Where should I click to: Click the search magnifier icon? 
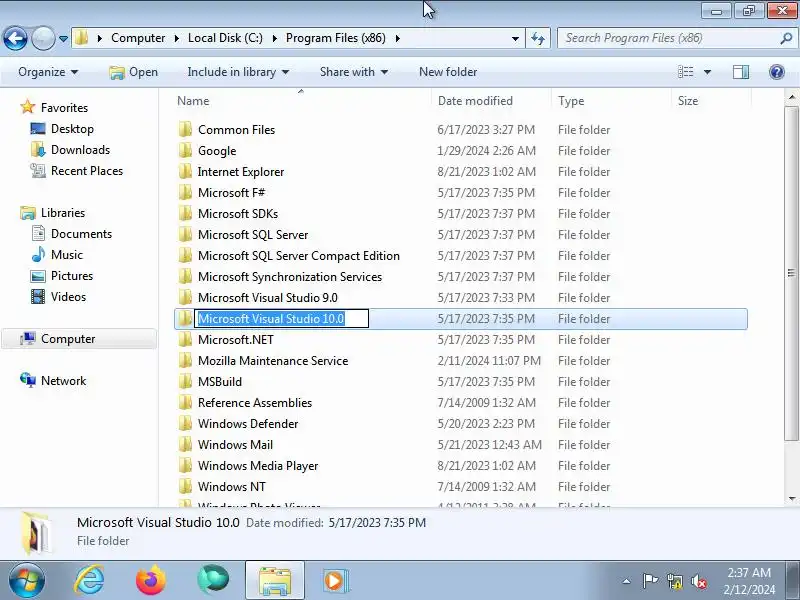[786, 38]
